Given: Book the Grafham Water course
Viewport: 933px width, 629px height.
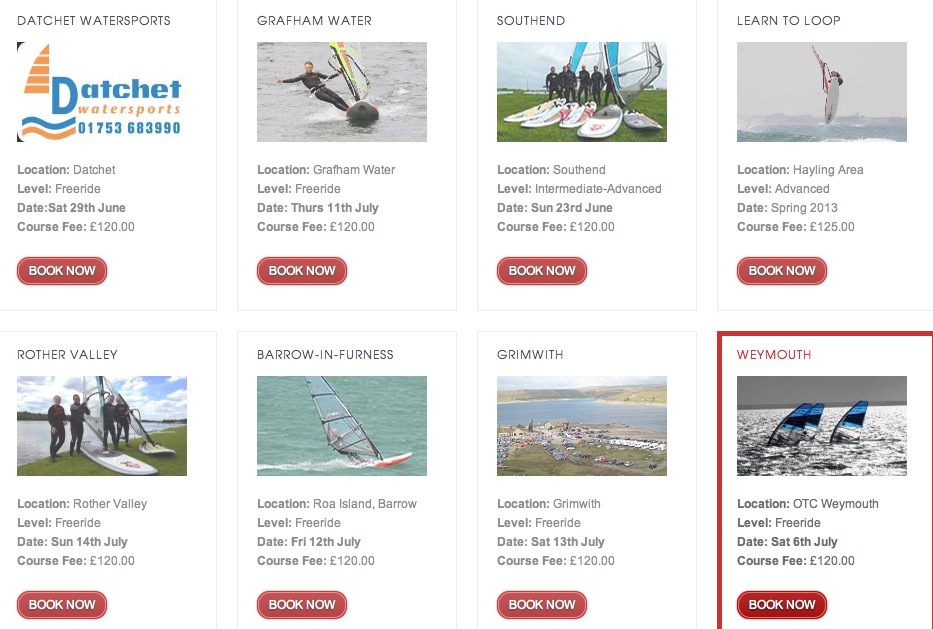Looking at the screenshot, I should click(x=302, y=271).
